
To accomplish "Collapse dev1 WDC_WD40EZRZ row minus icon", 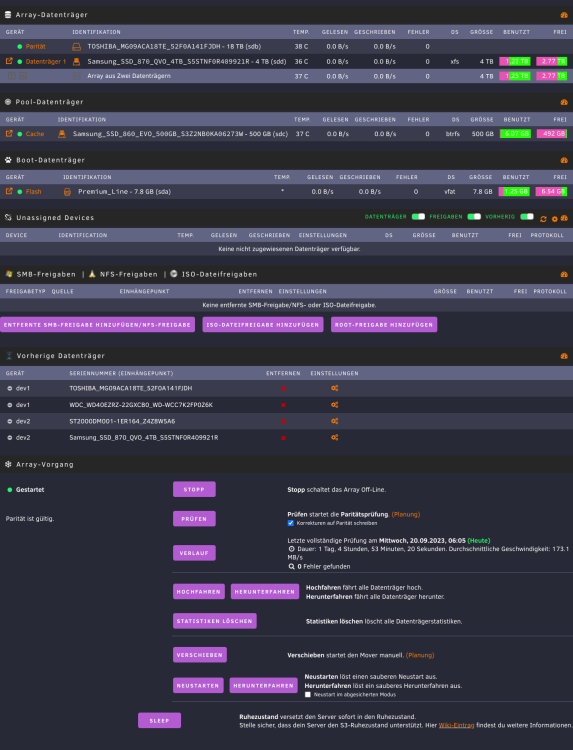I will tap(10, 405).
